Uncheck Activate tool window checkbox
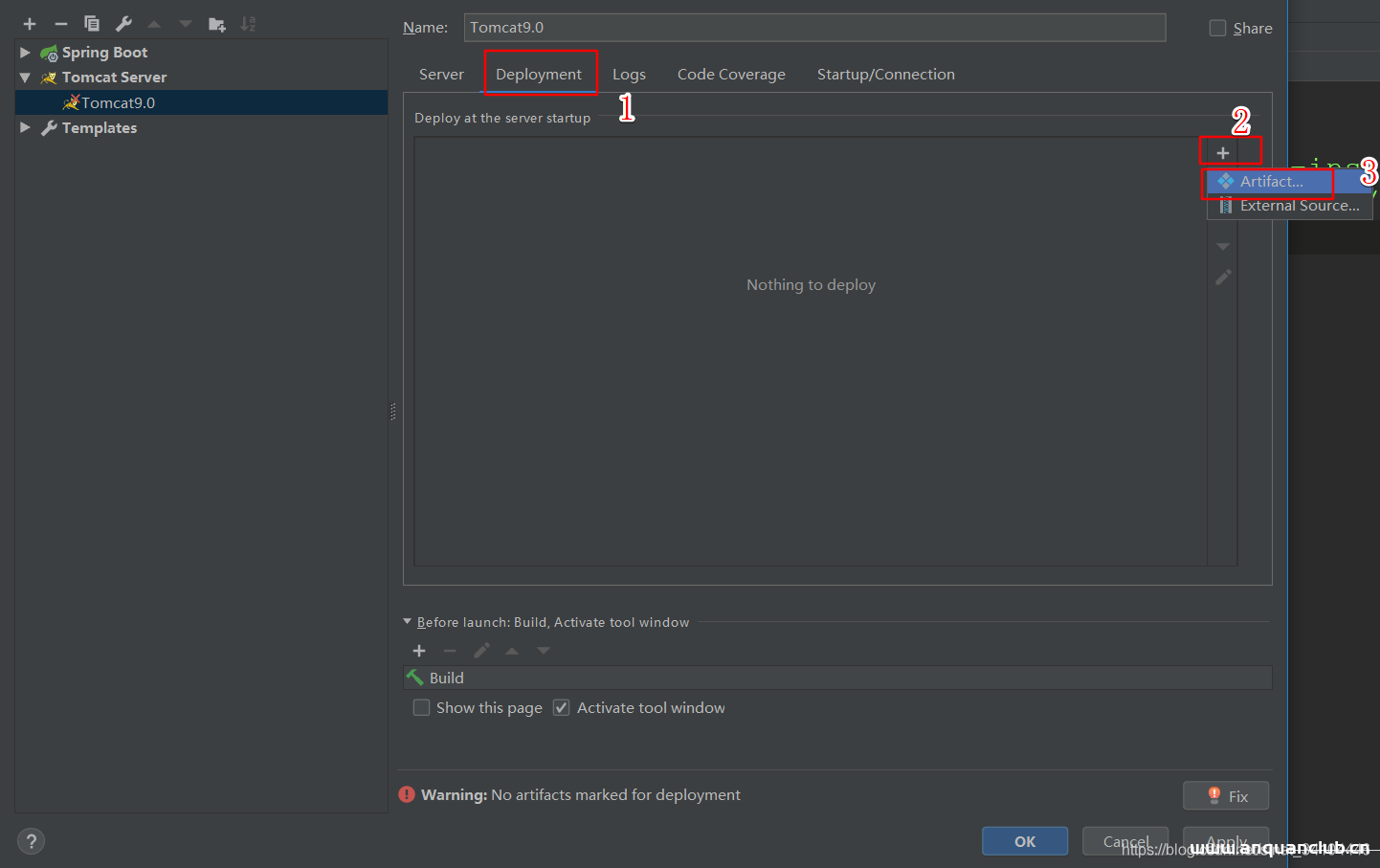 point(562,707)
